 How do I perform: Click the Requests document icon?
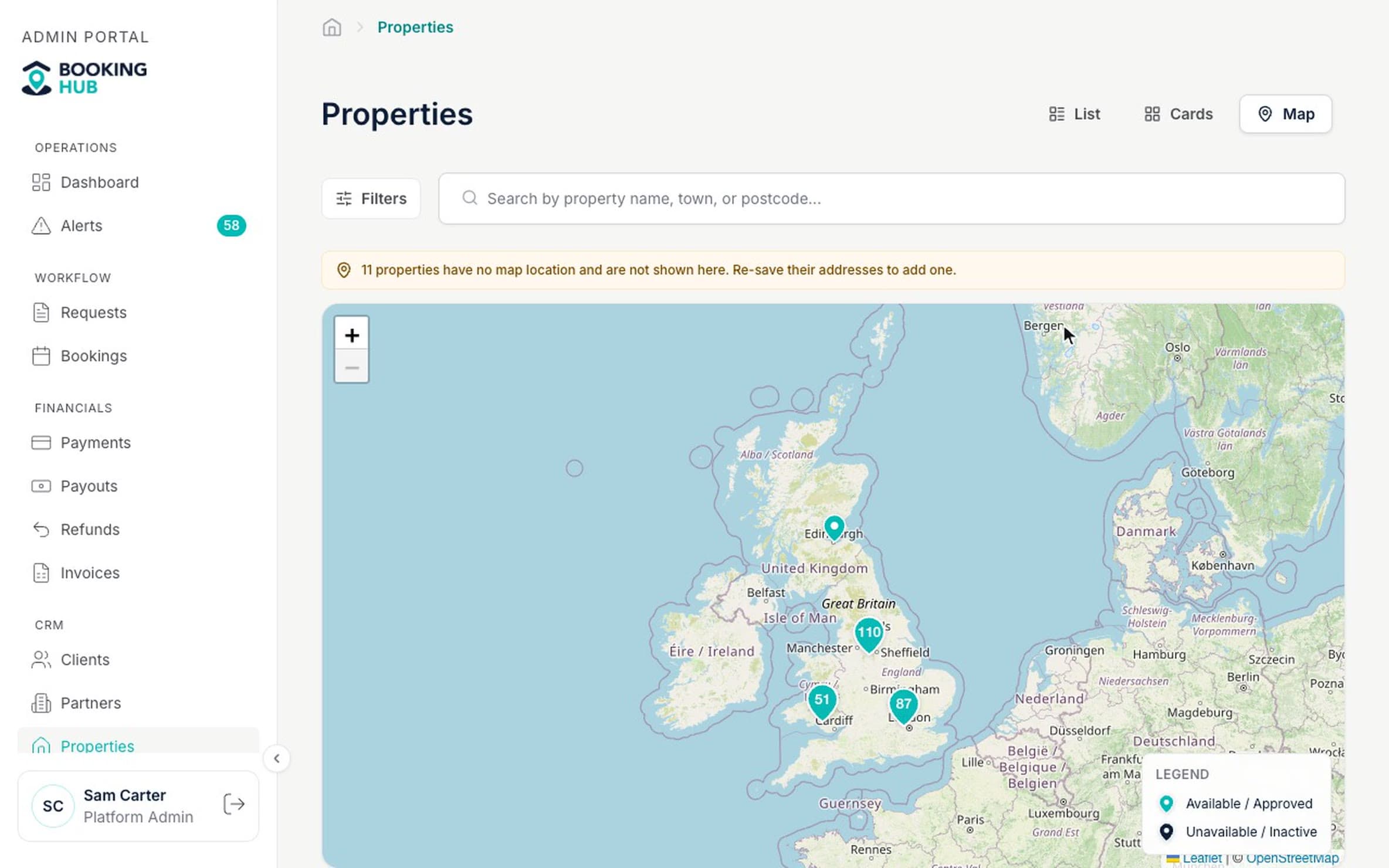pos(41,313)
